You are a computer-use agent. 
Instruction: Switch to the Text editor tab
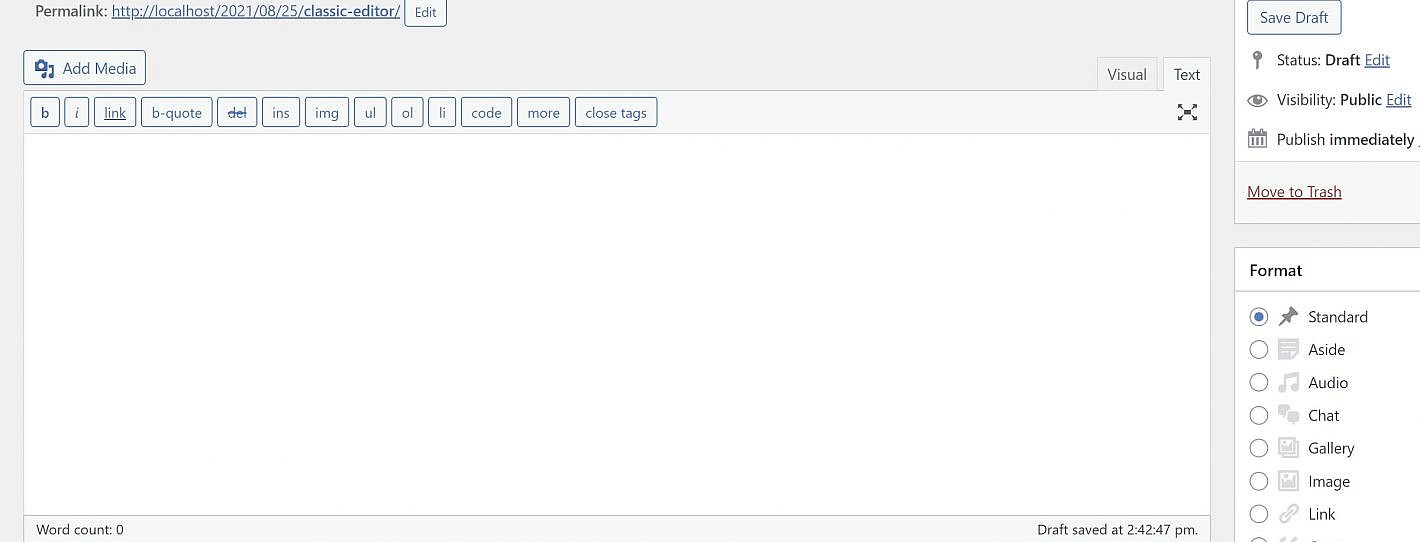pyautogui.click(x=1186, y=75)
